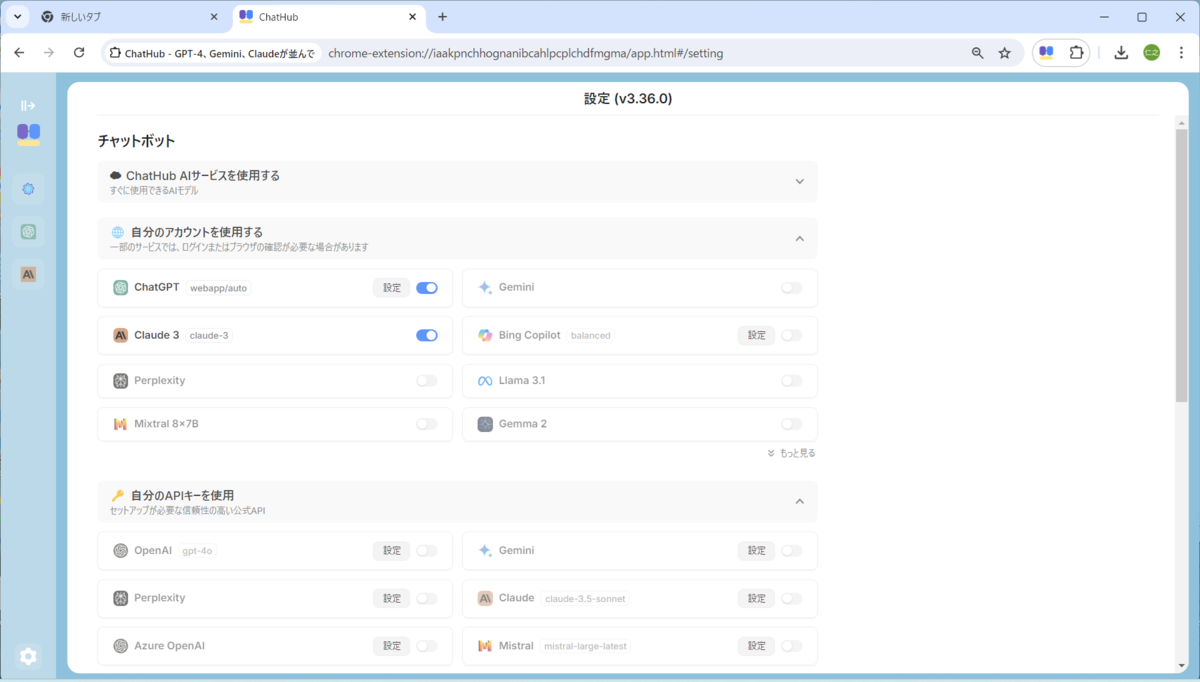
Task: Reload the page
Action: (79, 52)
